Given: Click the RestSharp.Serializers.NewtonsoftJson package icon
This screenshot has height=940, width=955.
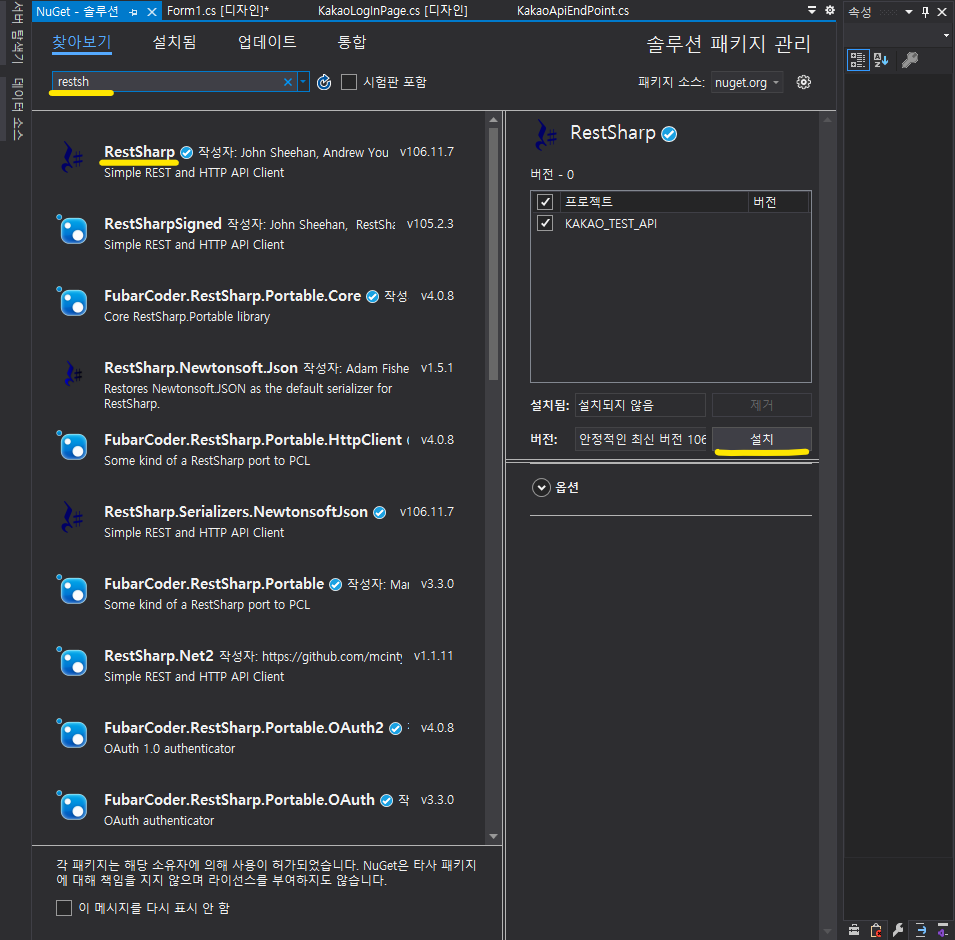Looking at the screenshot, I should click(73, 517).
